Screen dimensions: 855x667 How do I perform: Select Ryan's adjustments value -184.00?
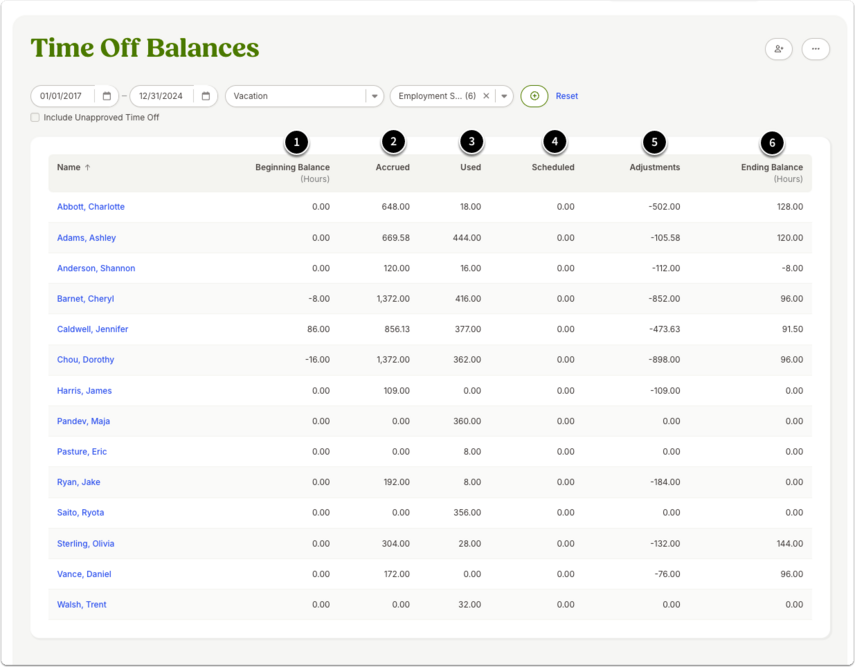click(665, 482)
